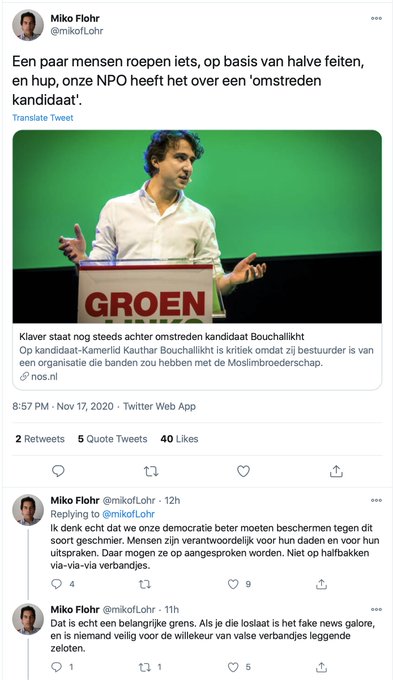
Task: Click Translate Tweet link
Action: coord(43,118)
